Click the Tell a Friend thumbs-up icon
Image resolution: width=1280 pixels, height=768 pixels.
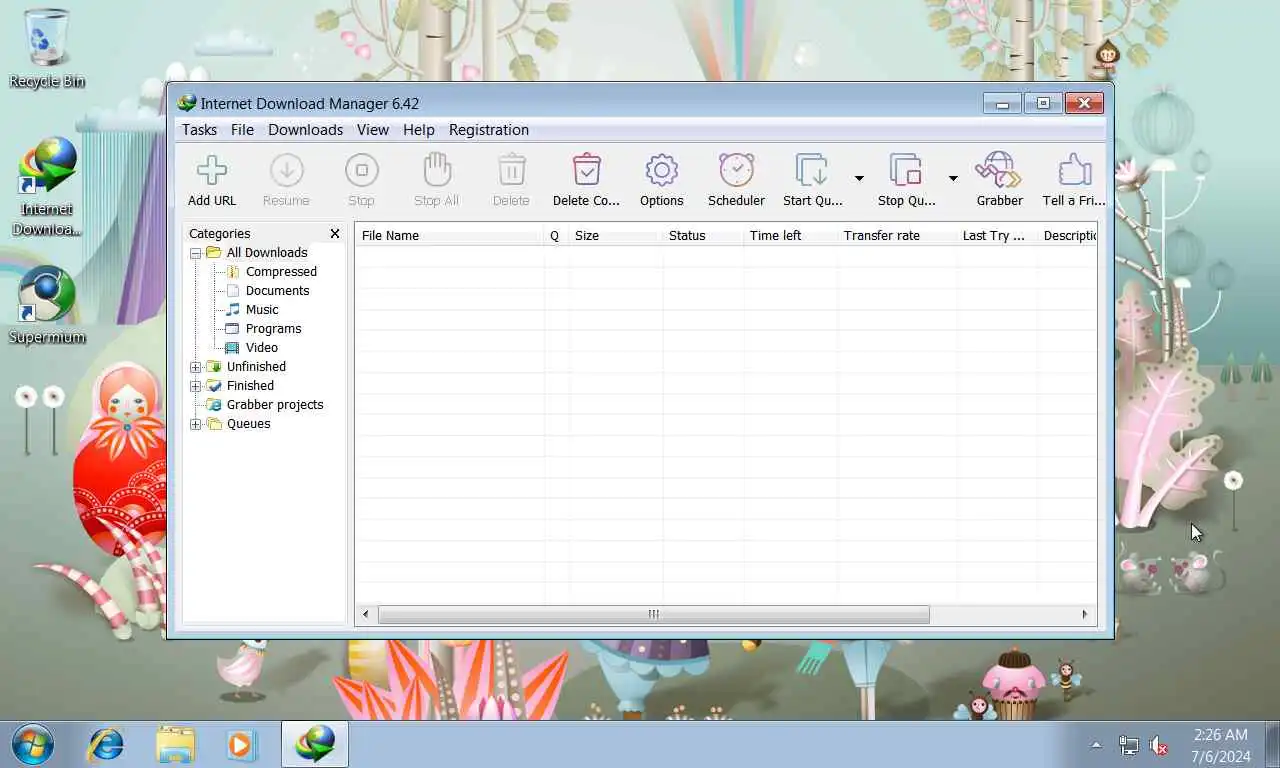tap(1074, 171)
